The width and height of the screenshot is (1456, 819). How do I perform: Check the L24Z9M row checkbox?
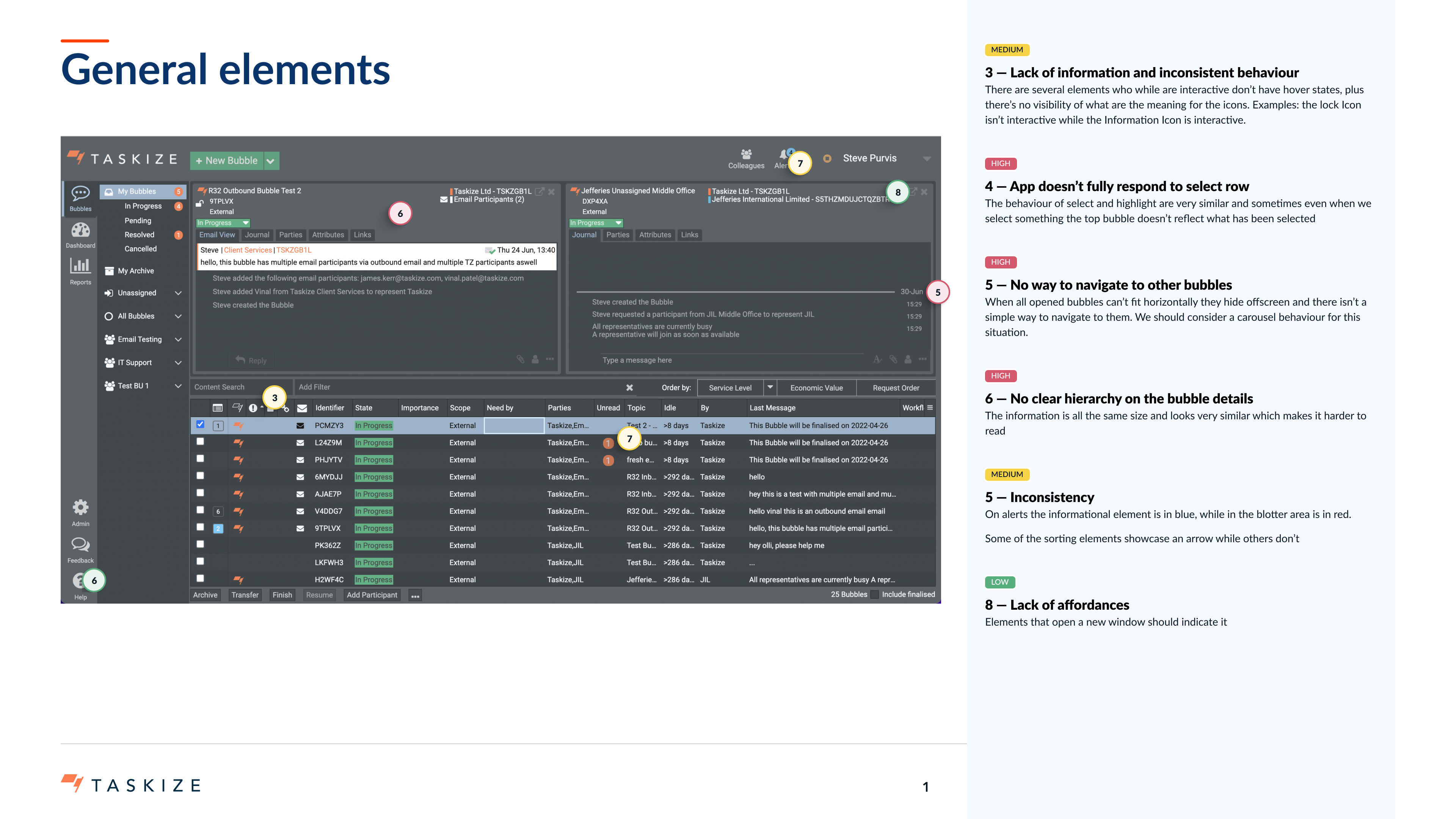tap(200, 442)
